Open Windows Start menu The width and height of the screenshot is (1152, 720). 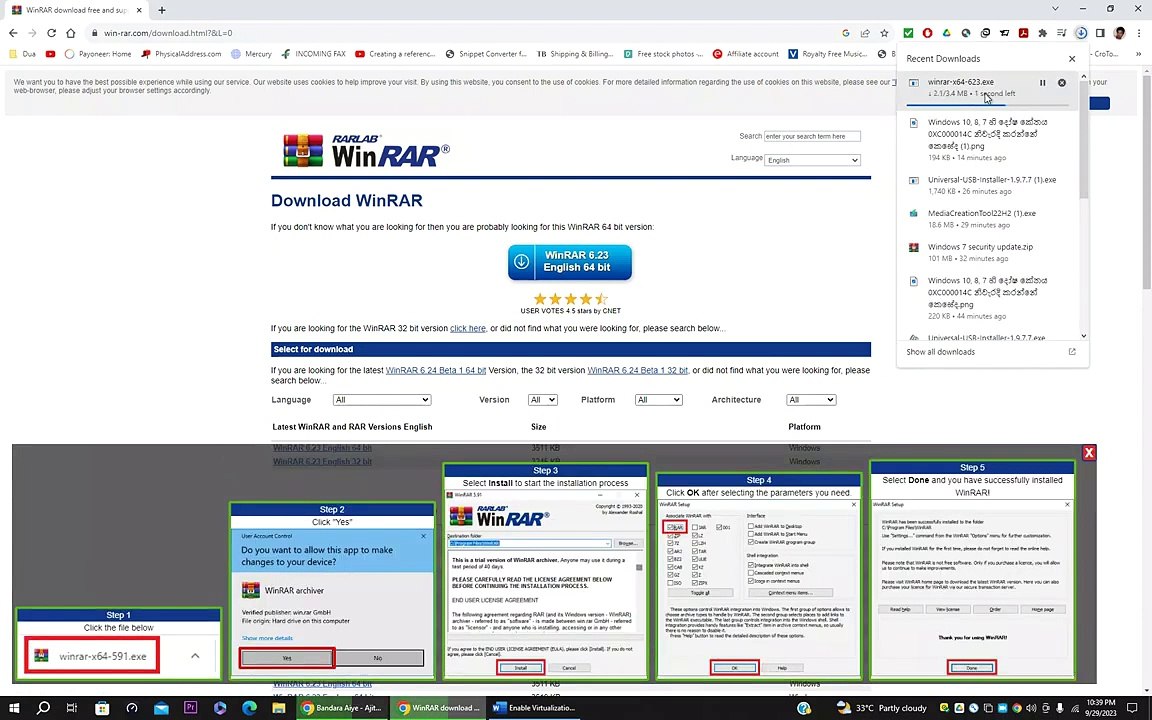point(14,708)
